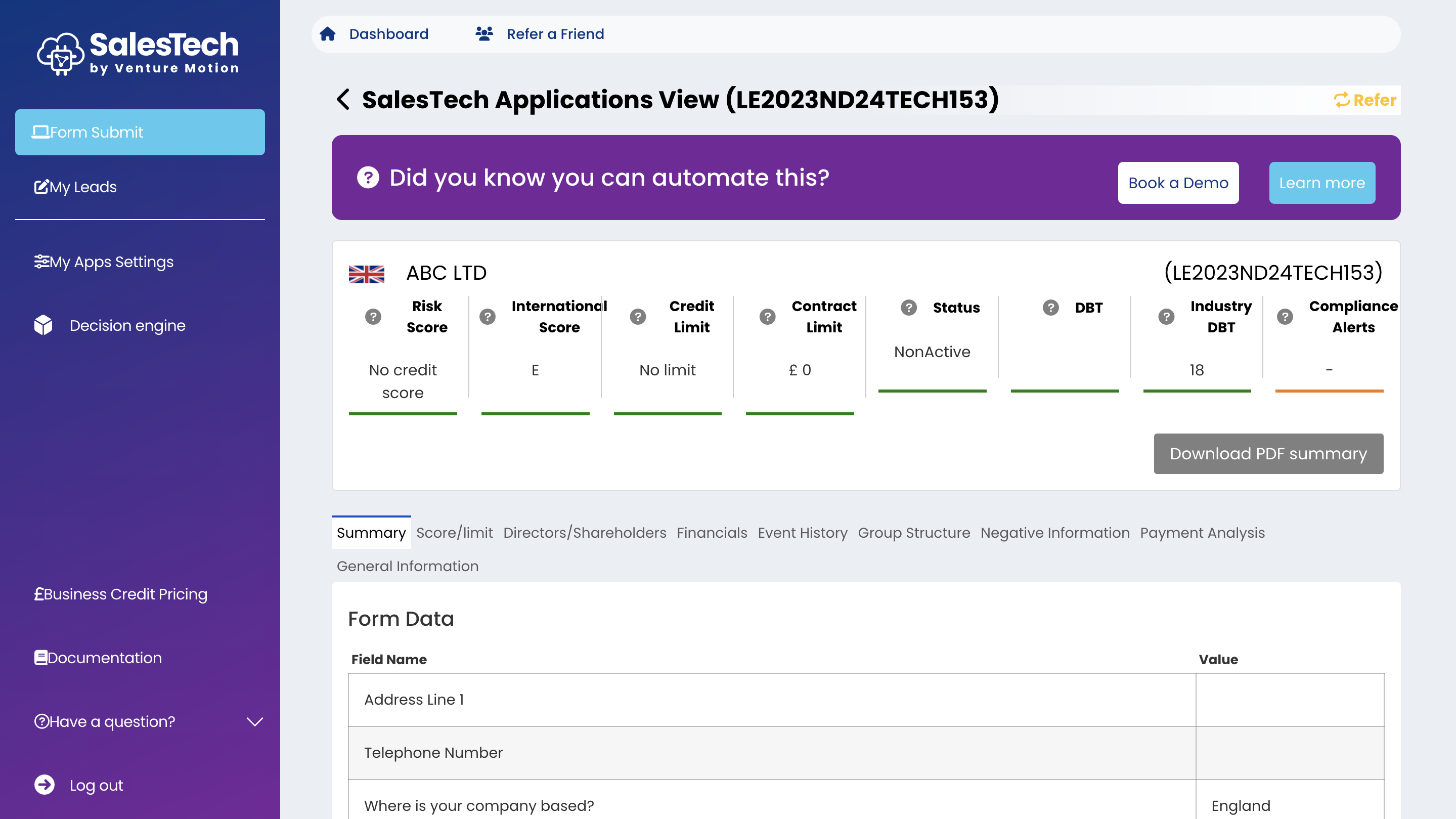Click the International Score value E
The height and width of the screenshot is (819, 1456).
[535, 370]
